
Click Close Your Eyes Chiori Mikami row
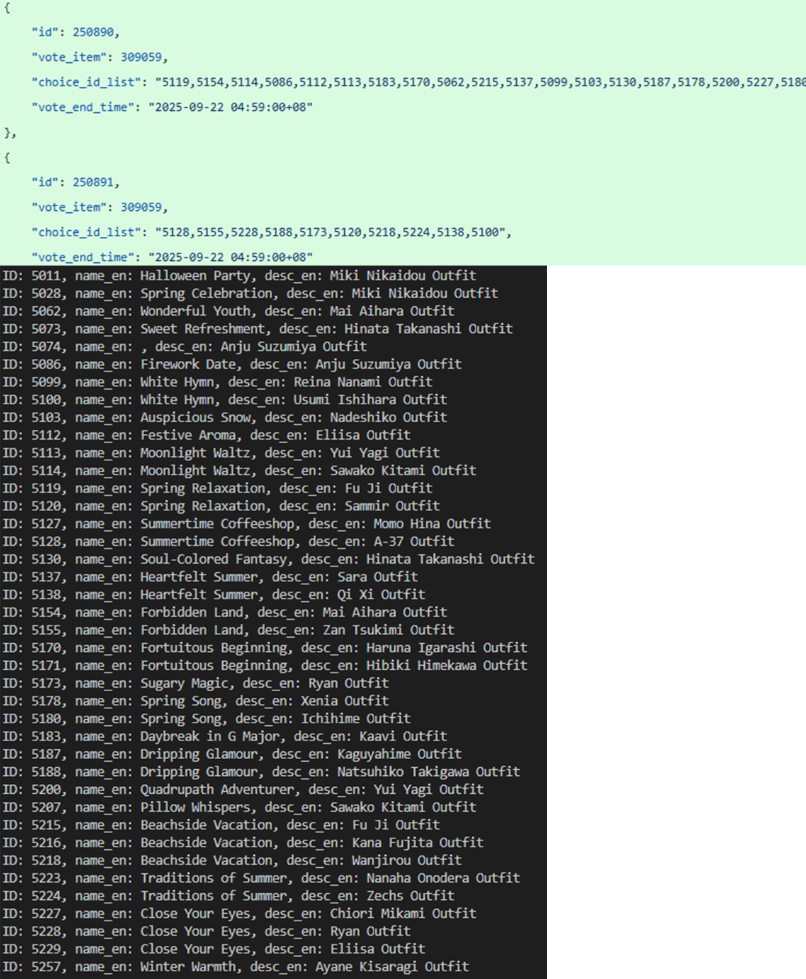[239, 913]
